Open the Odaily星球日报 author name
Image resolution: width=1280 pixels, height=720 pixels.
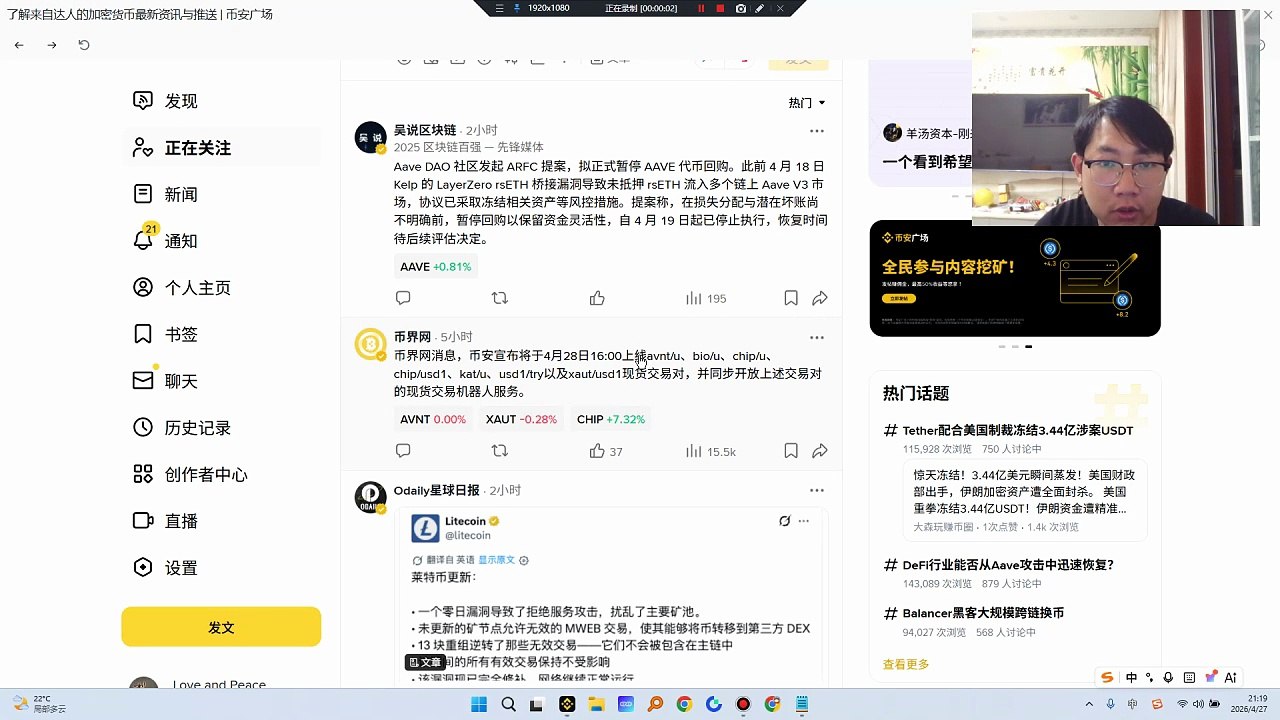click(x=436, y=490)
